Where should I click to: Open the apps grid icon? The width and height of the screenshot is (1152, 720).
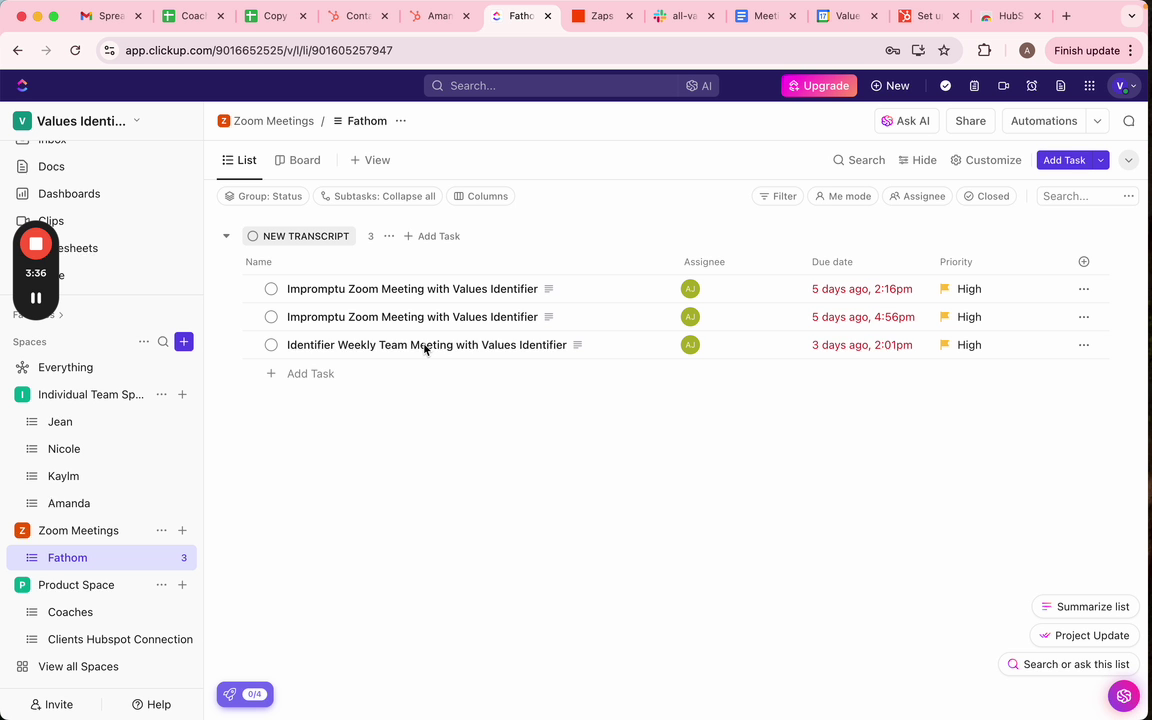pyautogui.click(x=1090, y=86)
